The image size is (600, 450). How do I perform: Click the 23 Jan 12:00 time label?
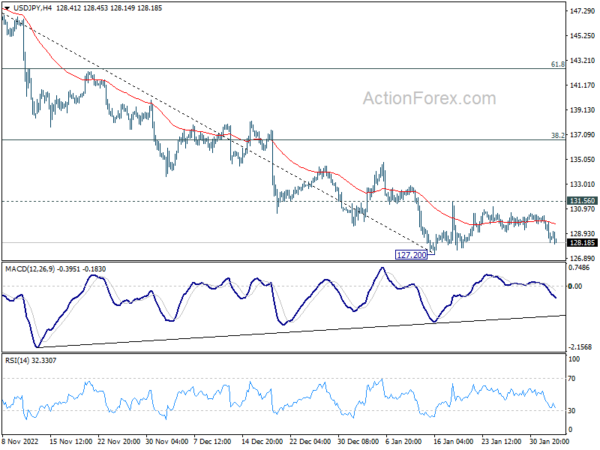pyautogui.click(x=502, y=441)
